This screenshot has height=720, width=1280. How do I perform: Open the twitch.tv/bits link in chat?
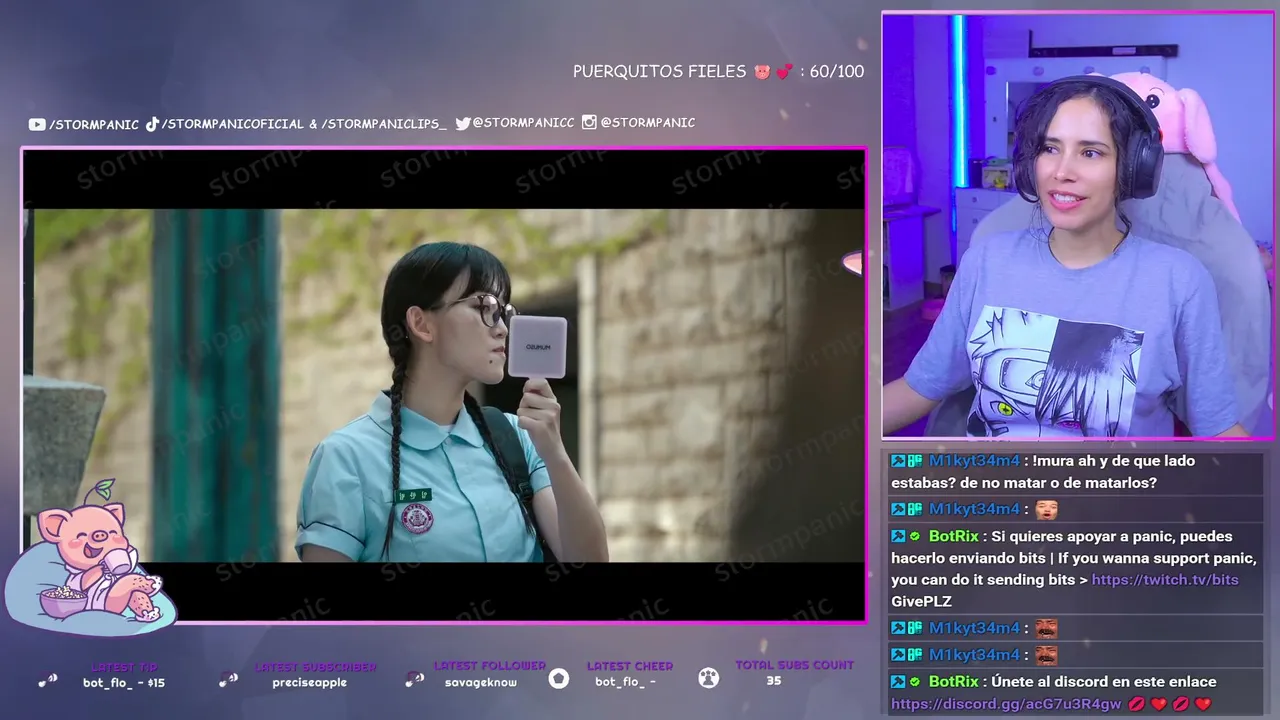[1165, 580]
